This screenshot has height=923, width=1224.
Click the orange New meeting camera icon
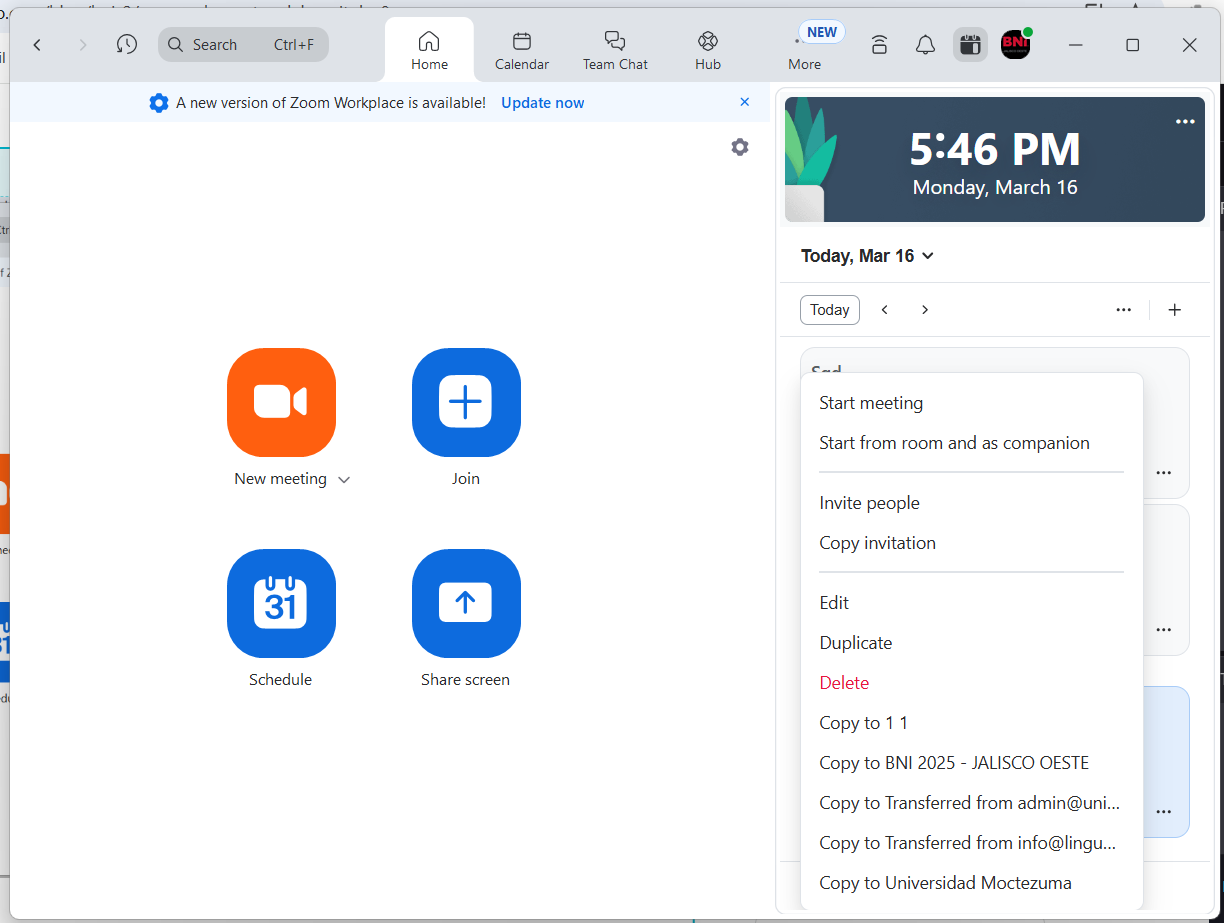click(281, 402)
